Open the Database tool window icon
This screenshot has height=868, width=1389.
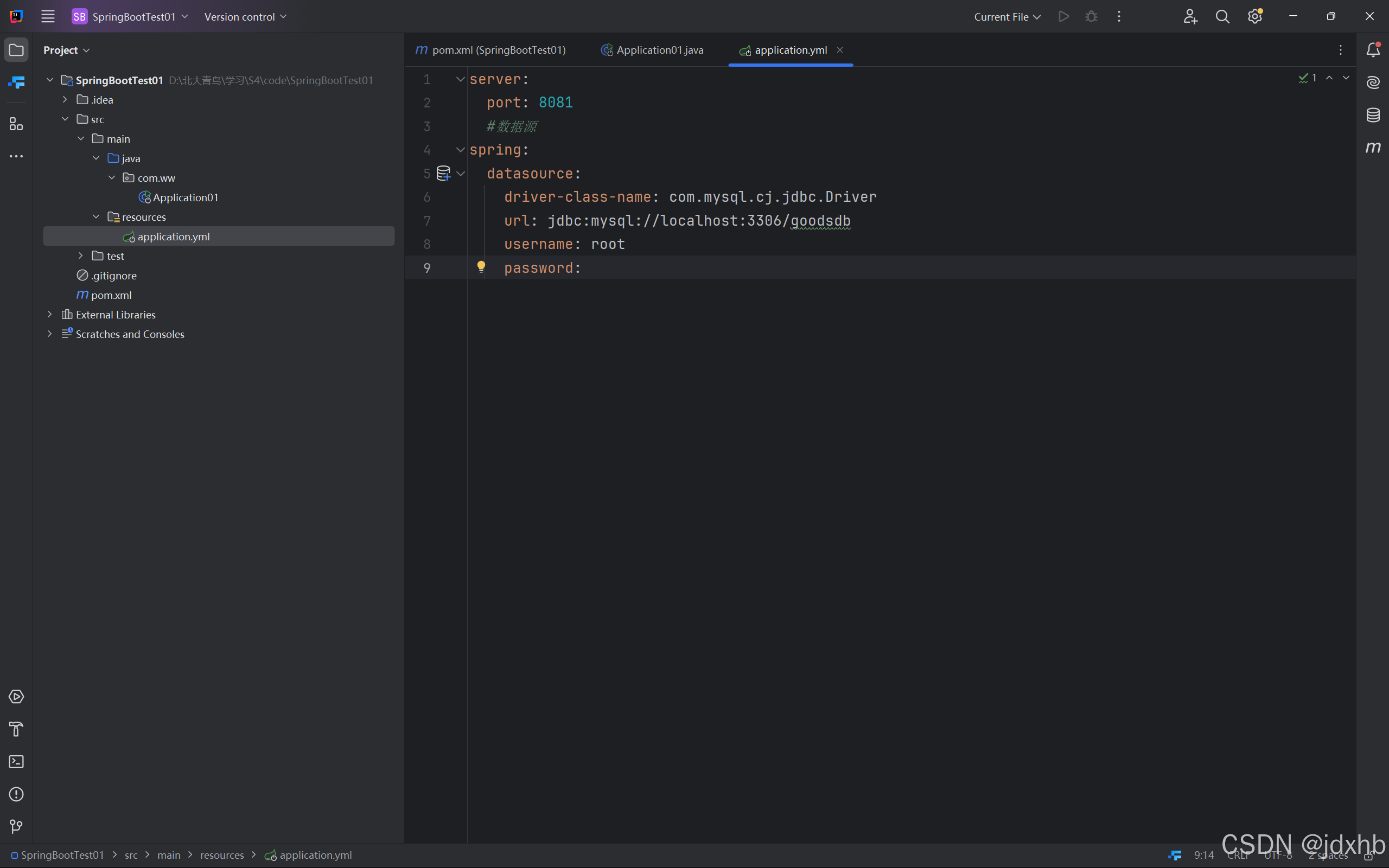1372,115
